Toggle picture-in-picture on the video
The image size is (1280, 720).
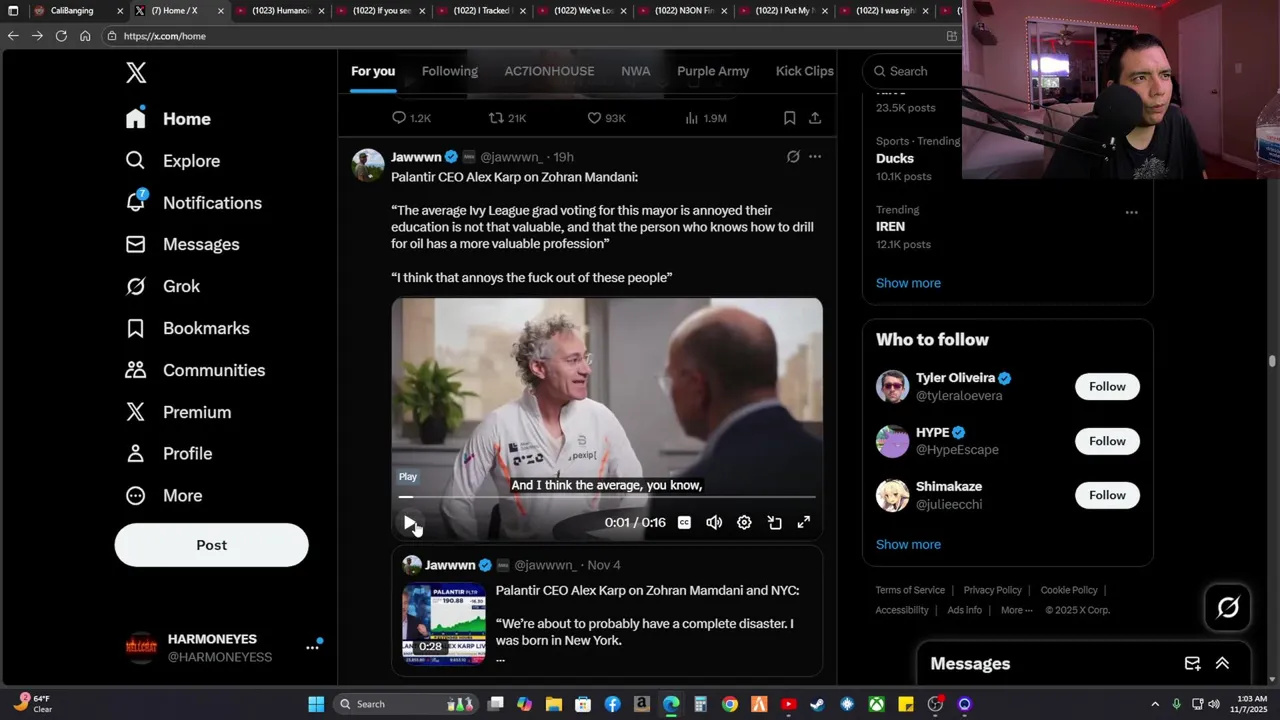pos(774,523)
